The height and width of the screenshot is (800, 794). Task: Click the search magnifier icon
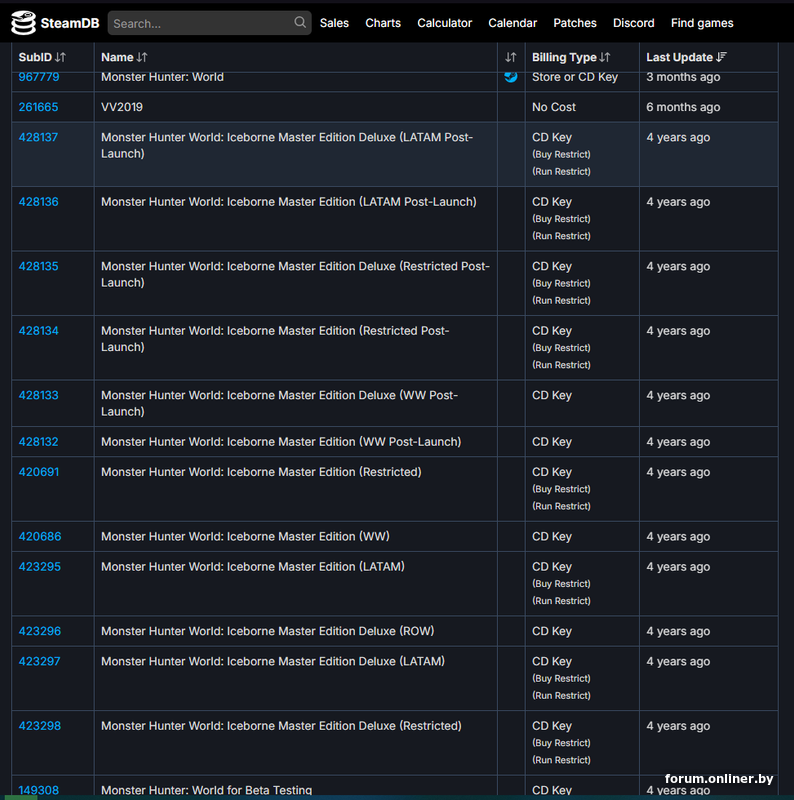click(300, 22)
